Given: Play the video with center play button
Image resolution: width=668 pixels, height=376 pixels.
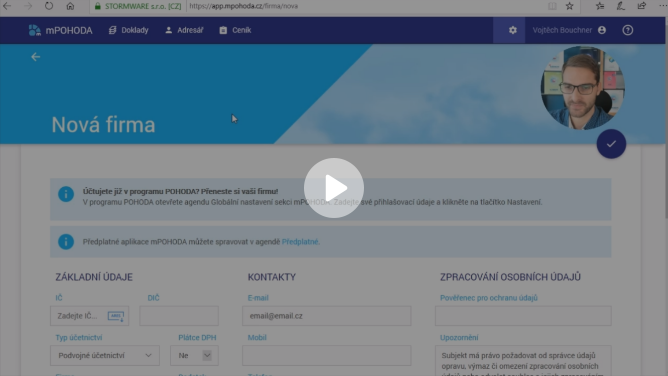Looking at the screenshot, I should [334, 188].
